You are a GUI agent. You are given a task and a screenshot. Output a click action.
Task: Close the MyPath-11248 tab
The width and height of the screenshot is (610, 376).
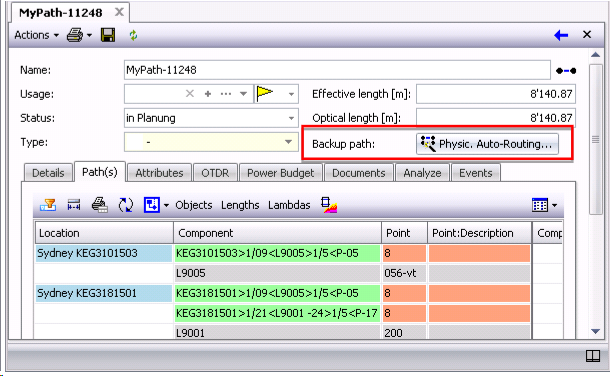pos(119,12)
